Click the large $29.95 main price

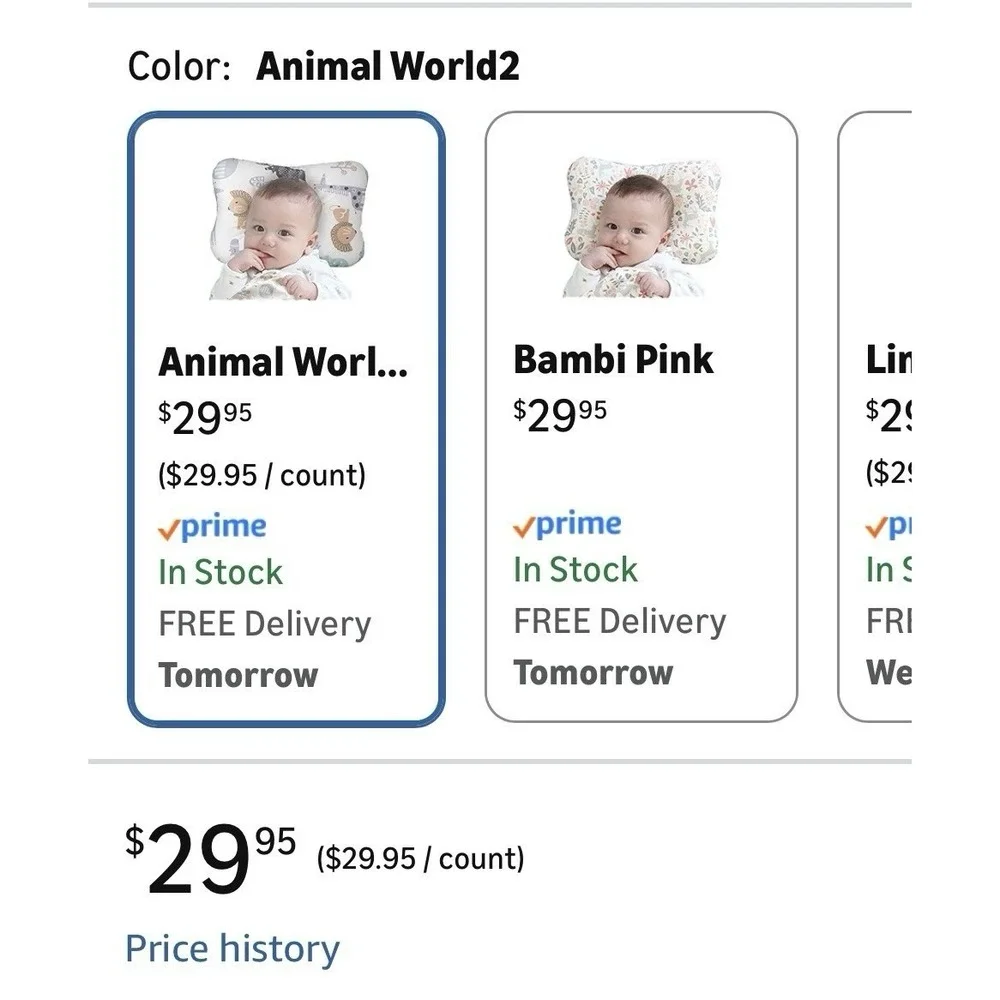[210, 858]
